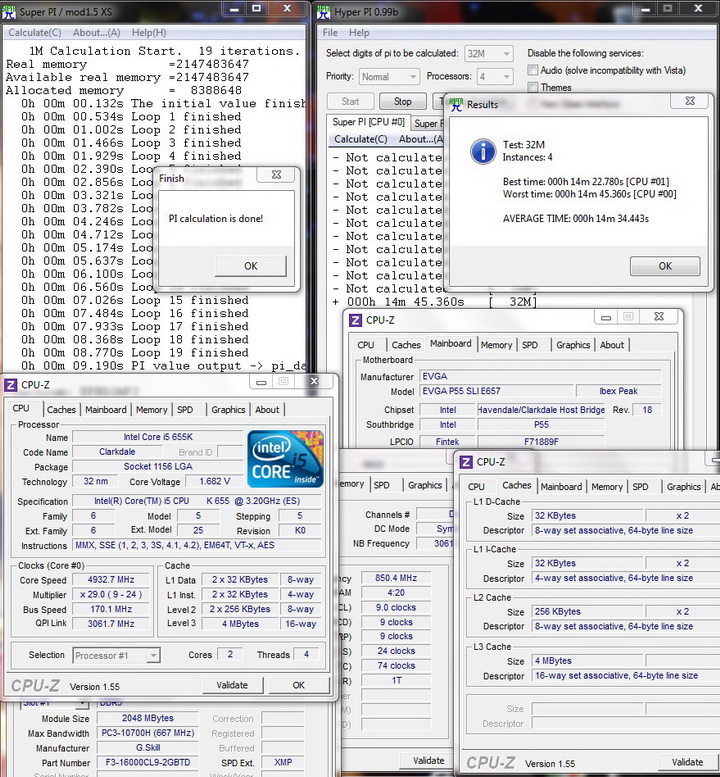
Task: Select CPU tab in Caches CPU-Z window
Action: [x=476, y=487]
